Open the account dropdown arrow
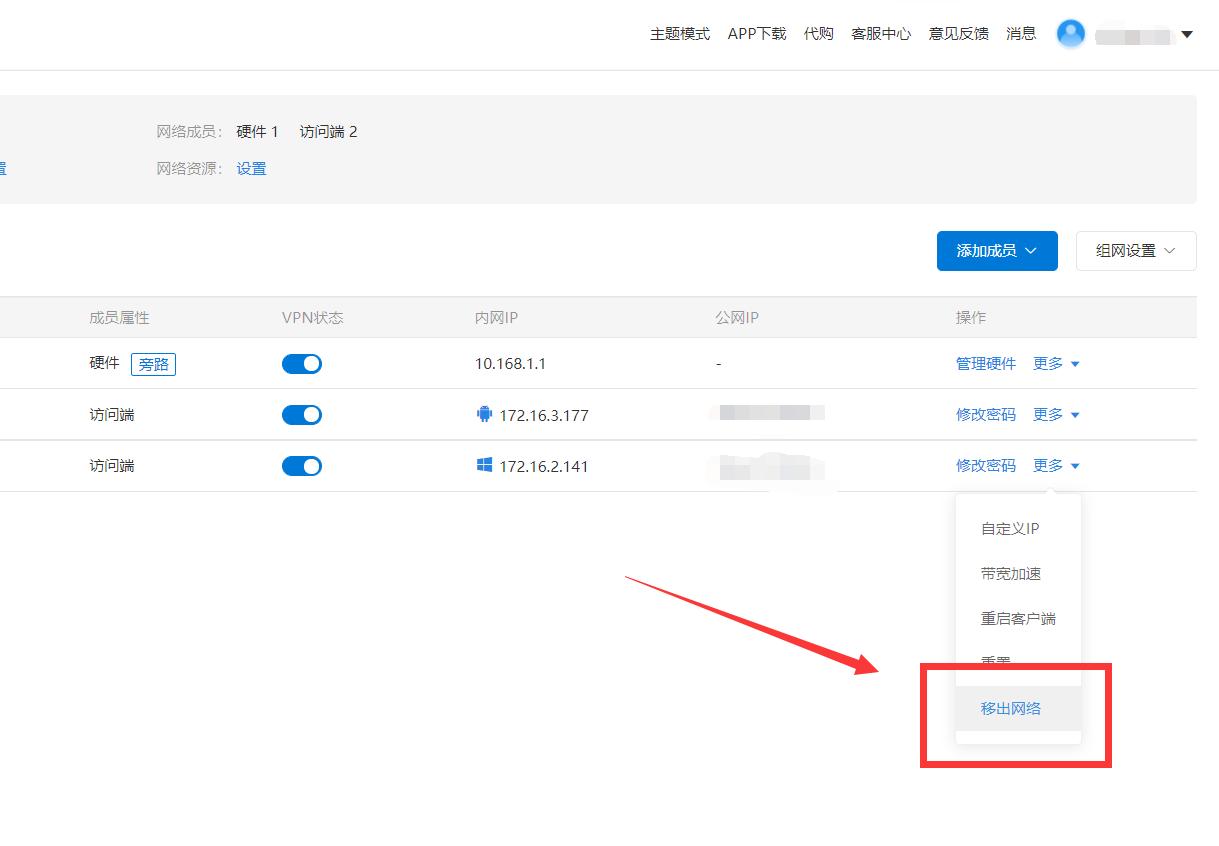 click(1188, 34)
